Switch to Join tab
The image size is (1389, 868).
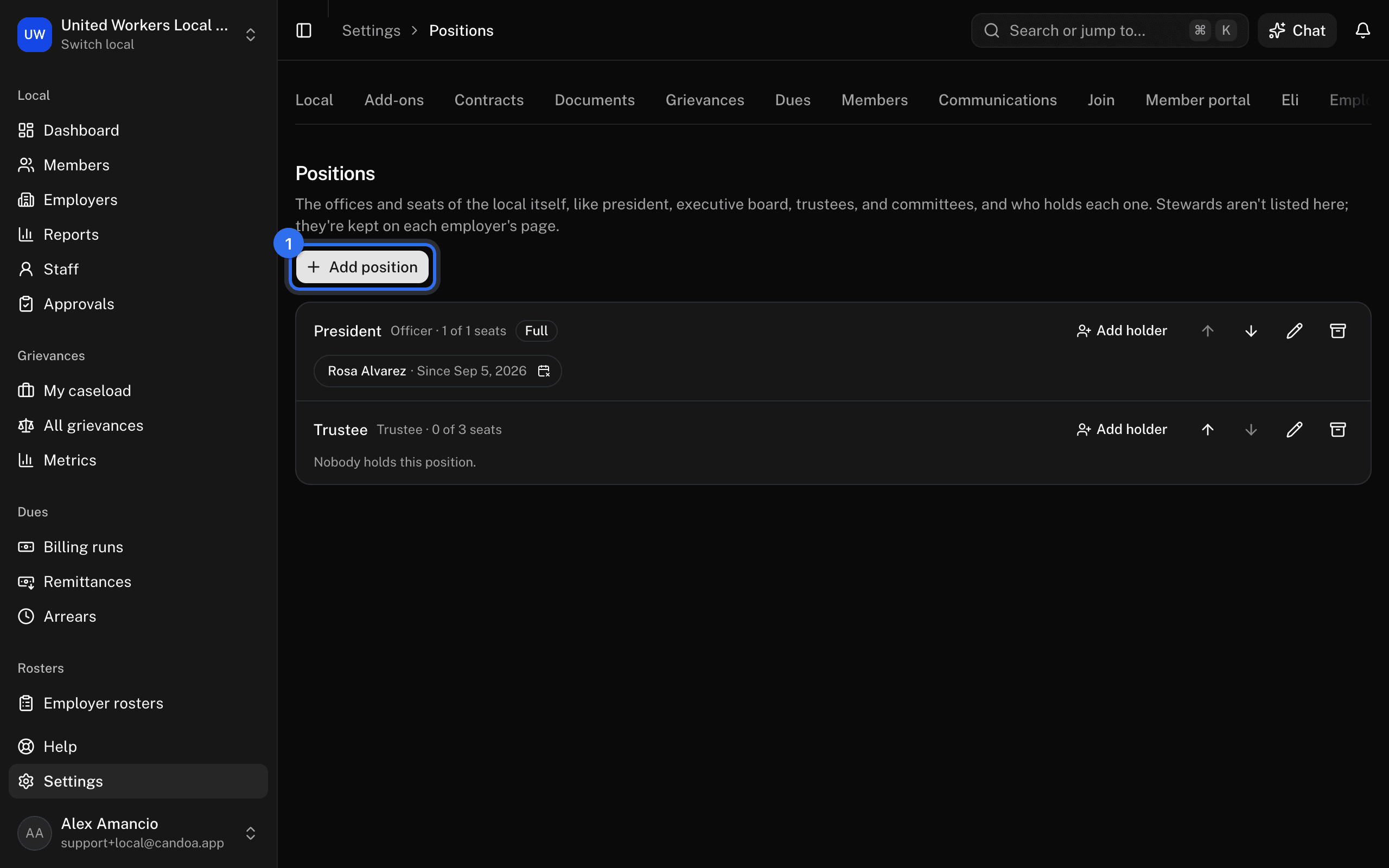pyautogui.click(x=1101, y=100)
